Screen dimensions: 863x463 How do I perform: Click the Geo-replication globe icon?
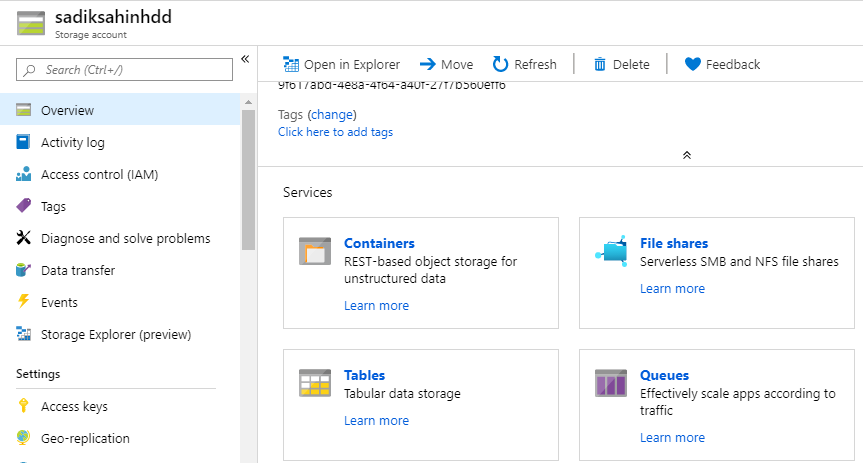point(23,438)
